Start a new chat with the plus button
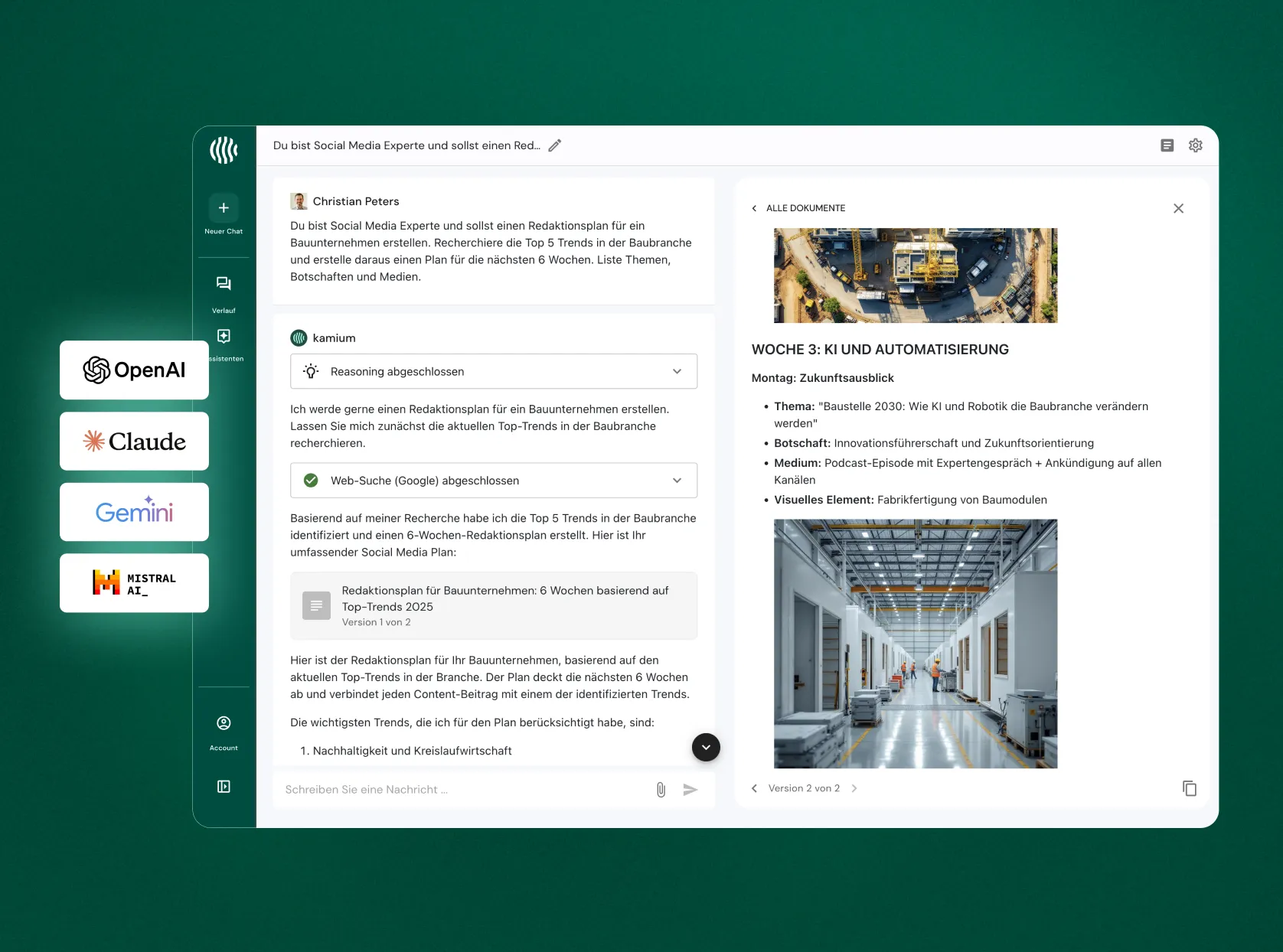The width and height of the screenshot is (1283, 952). [x=224, y=207]
